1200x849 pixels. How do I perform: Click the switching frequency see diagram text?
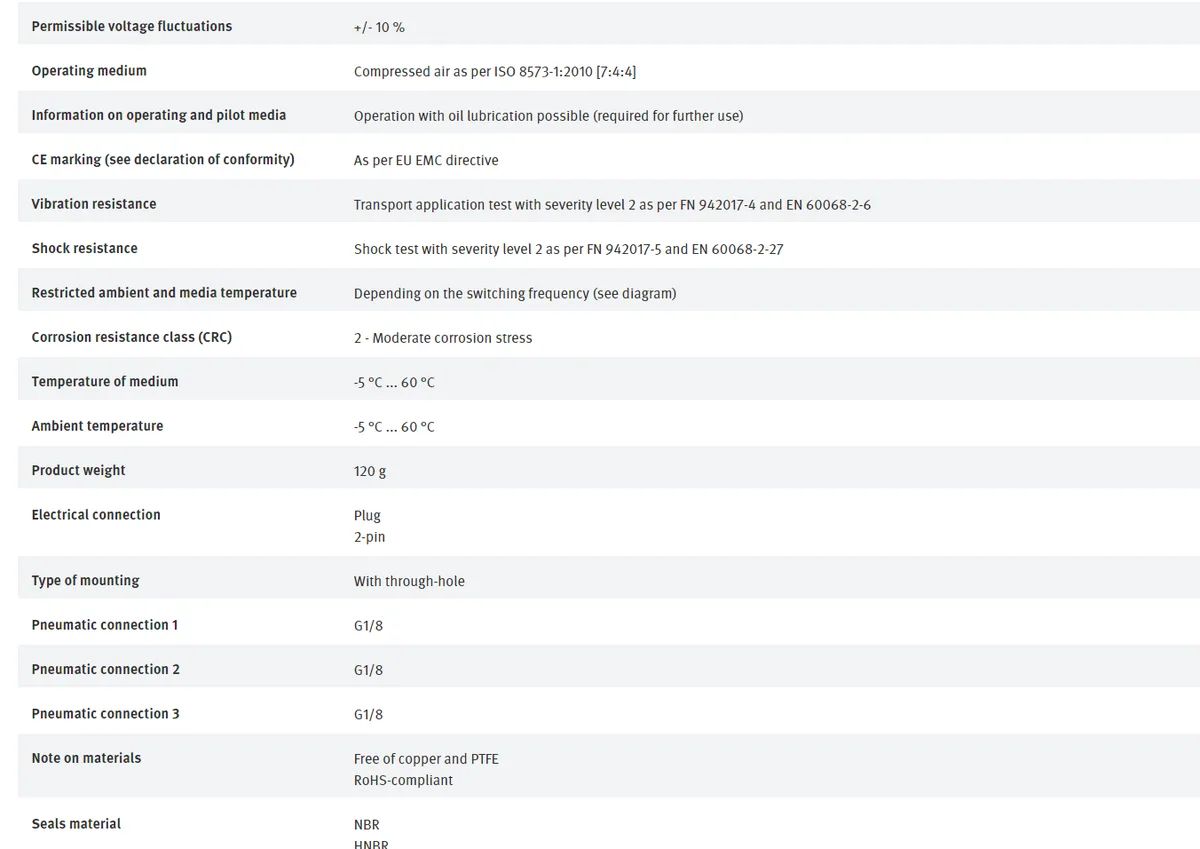point(515,293)
